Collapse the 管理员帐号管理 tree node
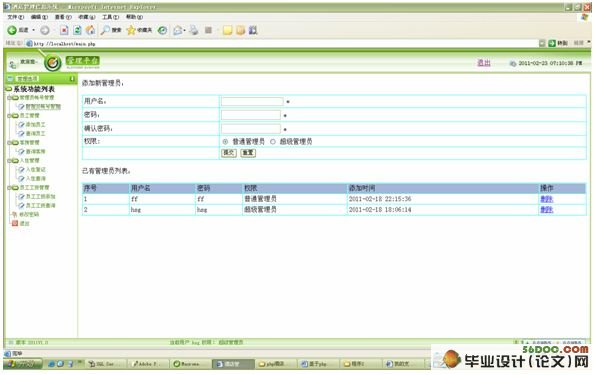 pos(9,98)
